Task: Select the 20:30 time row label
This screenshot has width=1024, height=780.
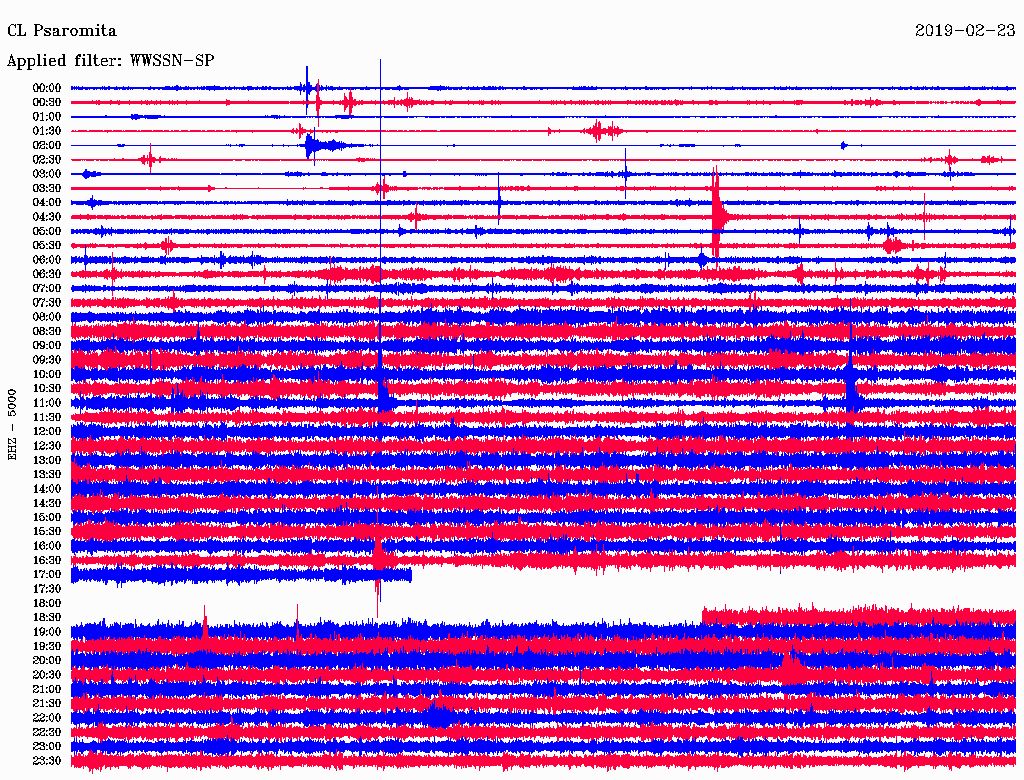Action: 47,675
